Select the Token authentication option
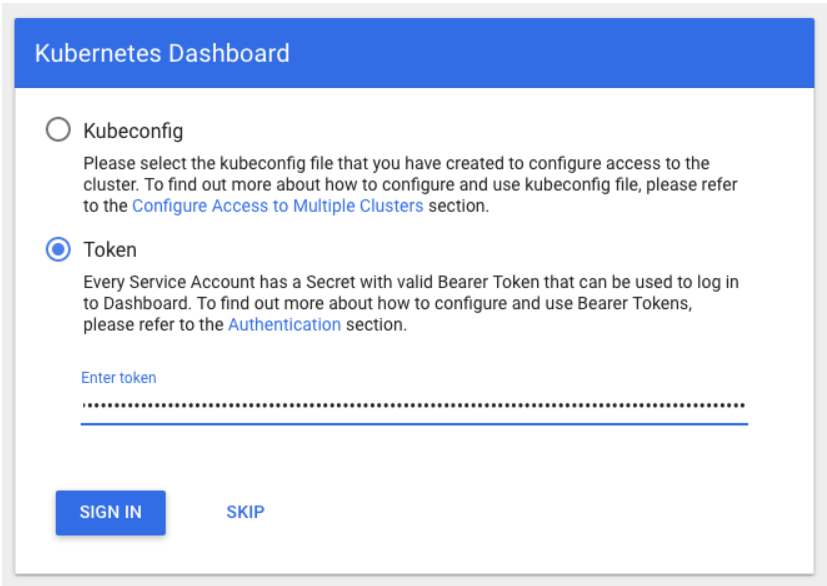 [59, 250]
